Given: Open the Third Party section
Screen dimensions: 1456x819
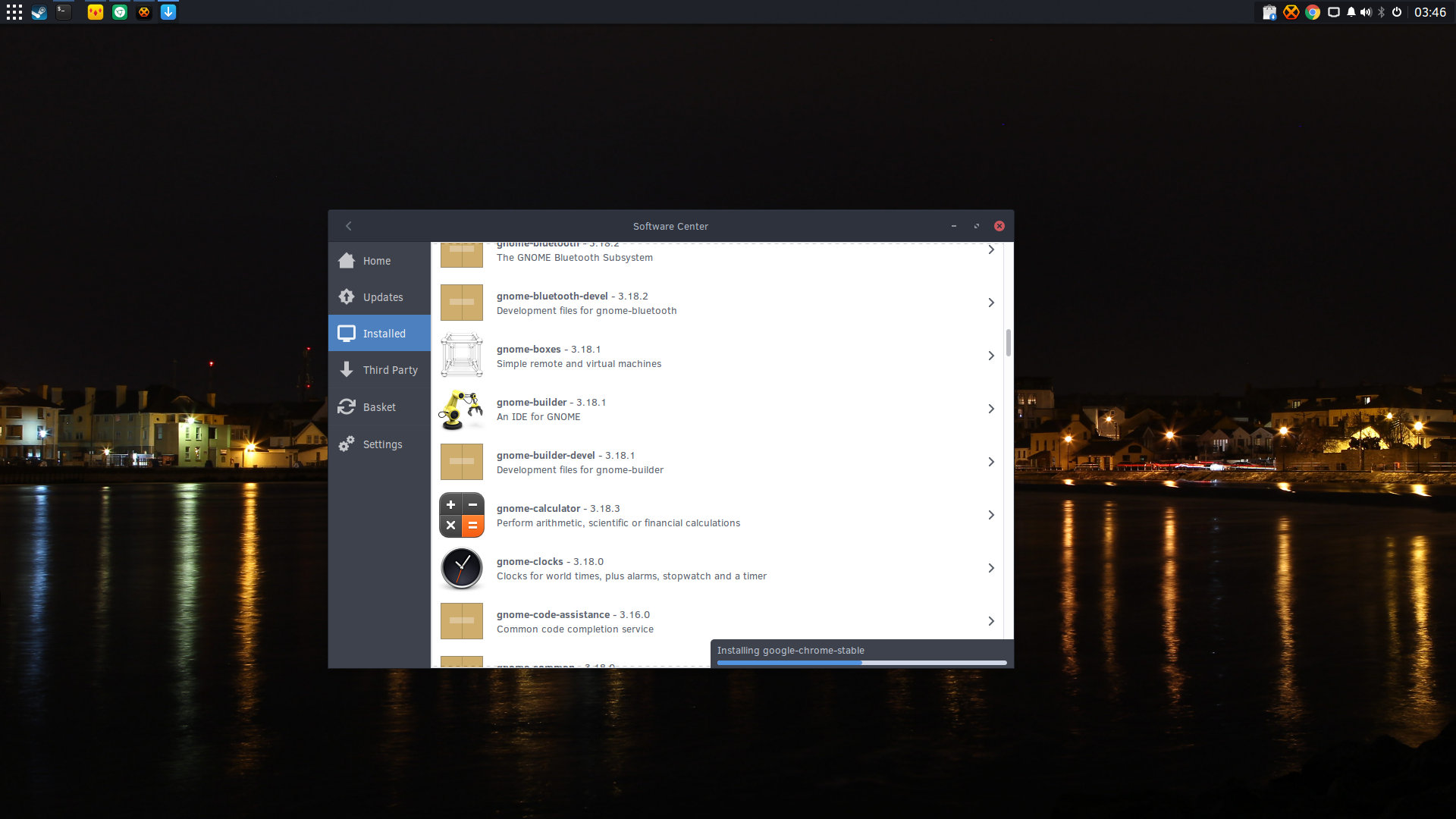Looking at the screenshot, I should [x=379, y=370].
